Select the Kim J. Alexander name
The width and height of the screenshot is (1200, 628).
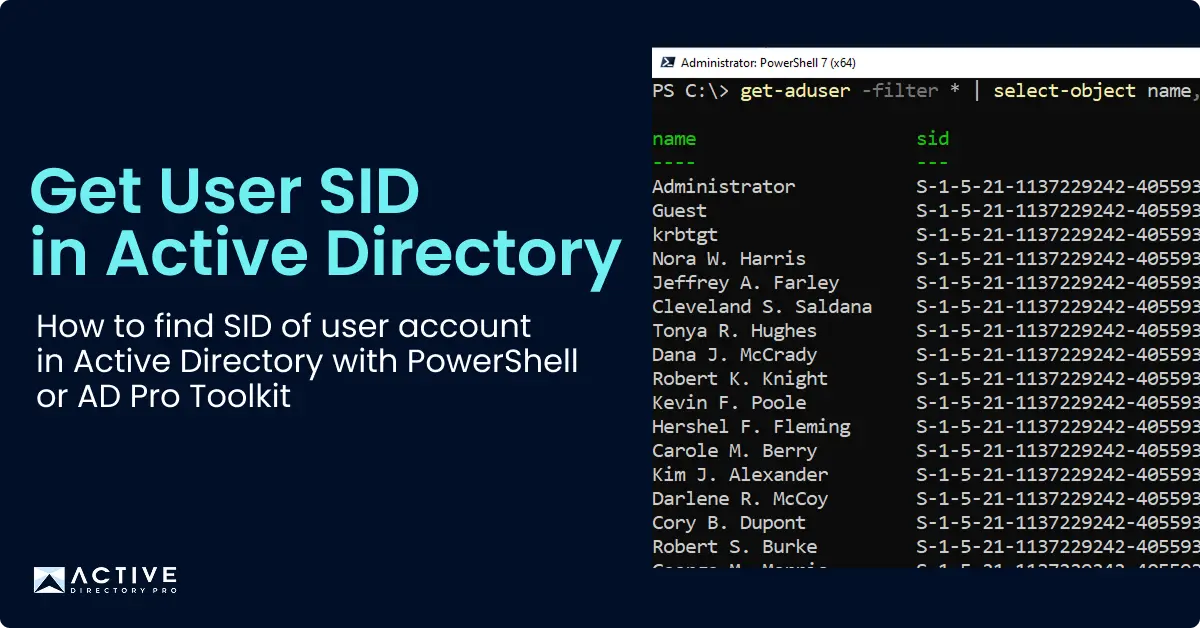[740, 475]
